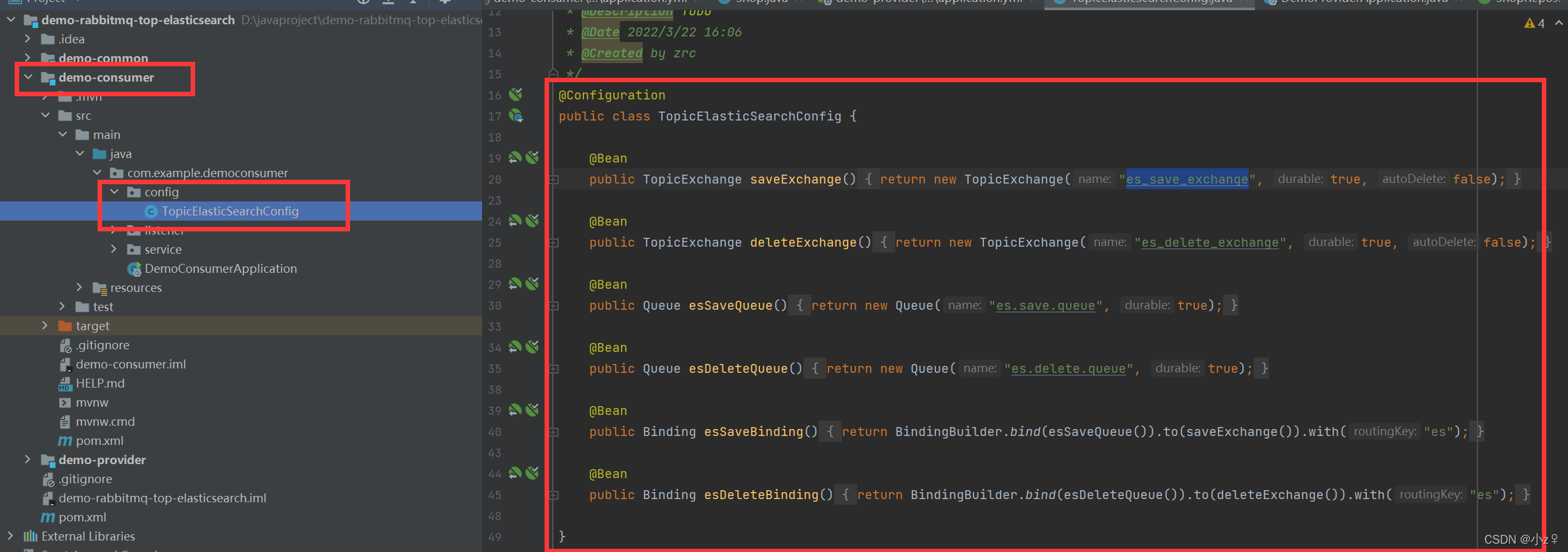Collapse the demo-rabbitmq-top-elasticsearch root node
The image size is (1568, 552).
point(11,20)
